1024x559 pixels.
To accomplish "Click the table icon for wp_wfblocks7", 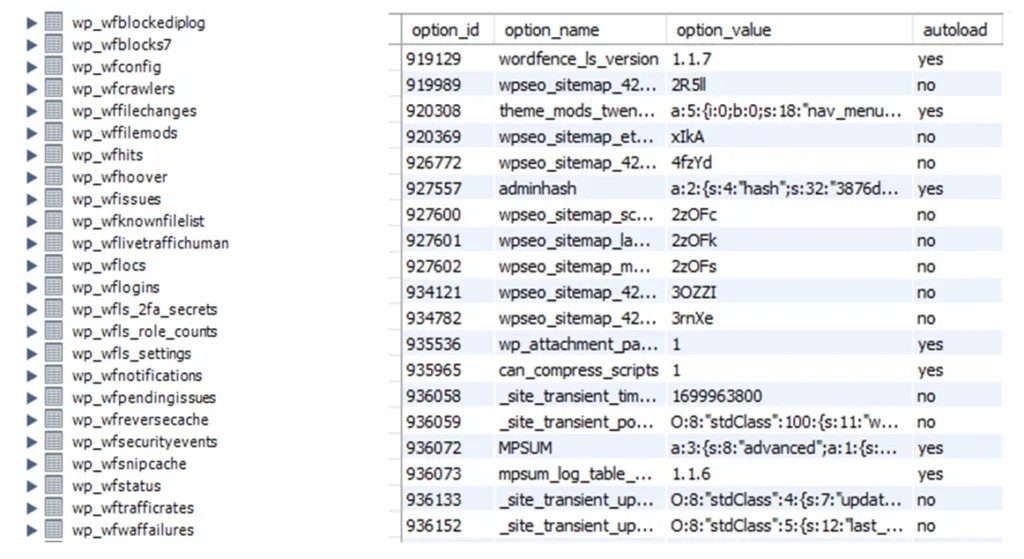I will point(54,44).
